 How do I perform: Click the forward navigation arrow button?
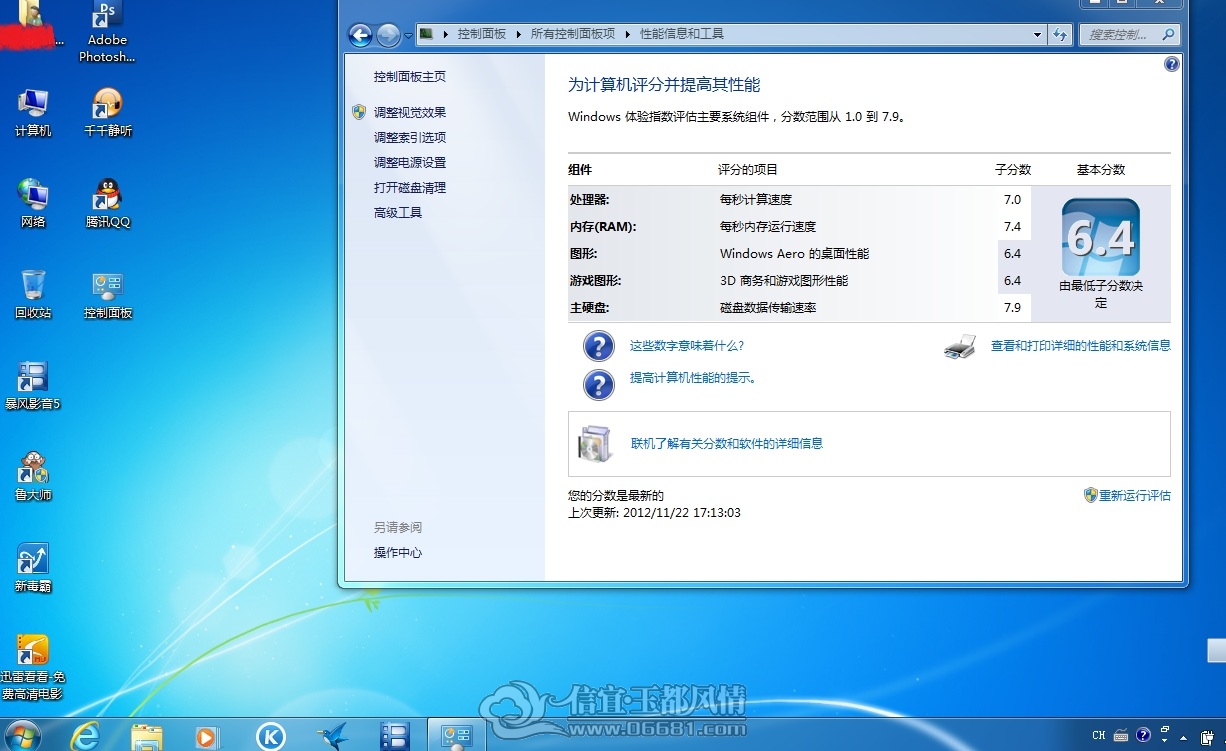(388, 35)
